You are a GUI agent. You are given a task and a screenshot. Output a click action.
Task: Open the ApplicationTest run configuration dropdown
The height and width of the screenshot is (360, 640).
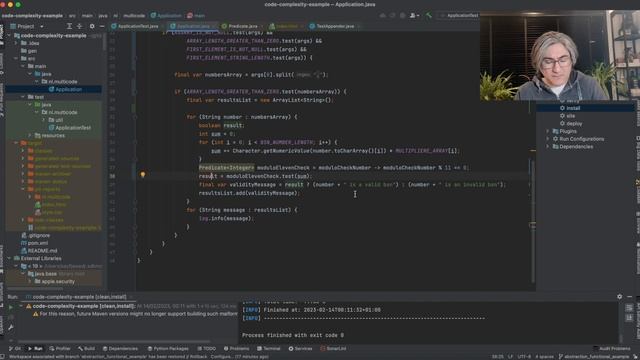[x=459, y=16]
